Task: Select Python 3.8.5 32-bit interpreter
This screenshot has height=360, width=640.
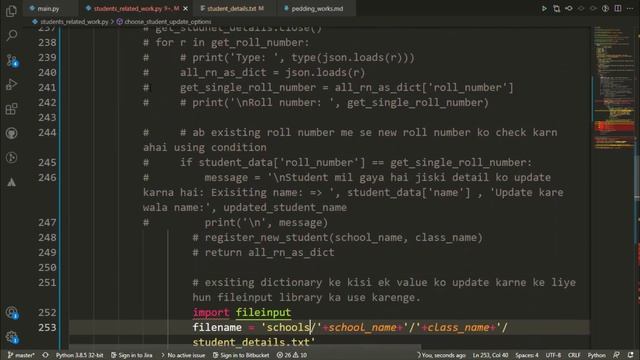Action: (80, 355)
